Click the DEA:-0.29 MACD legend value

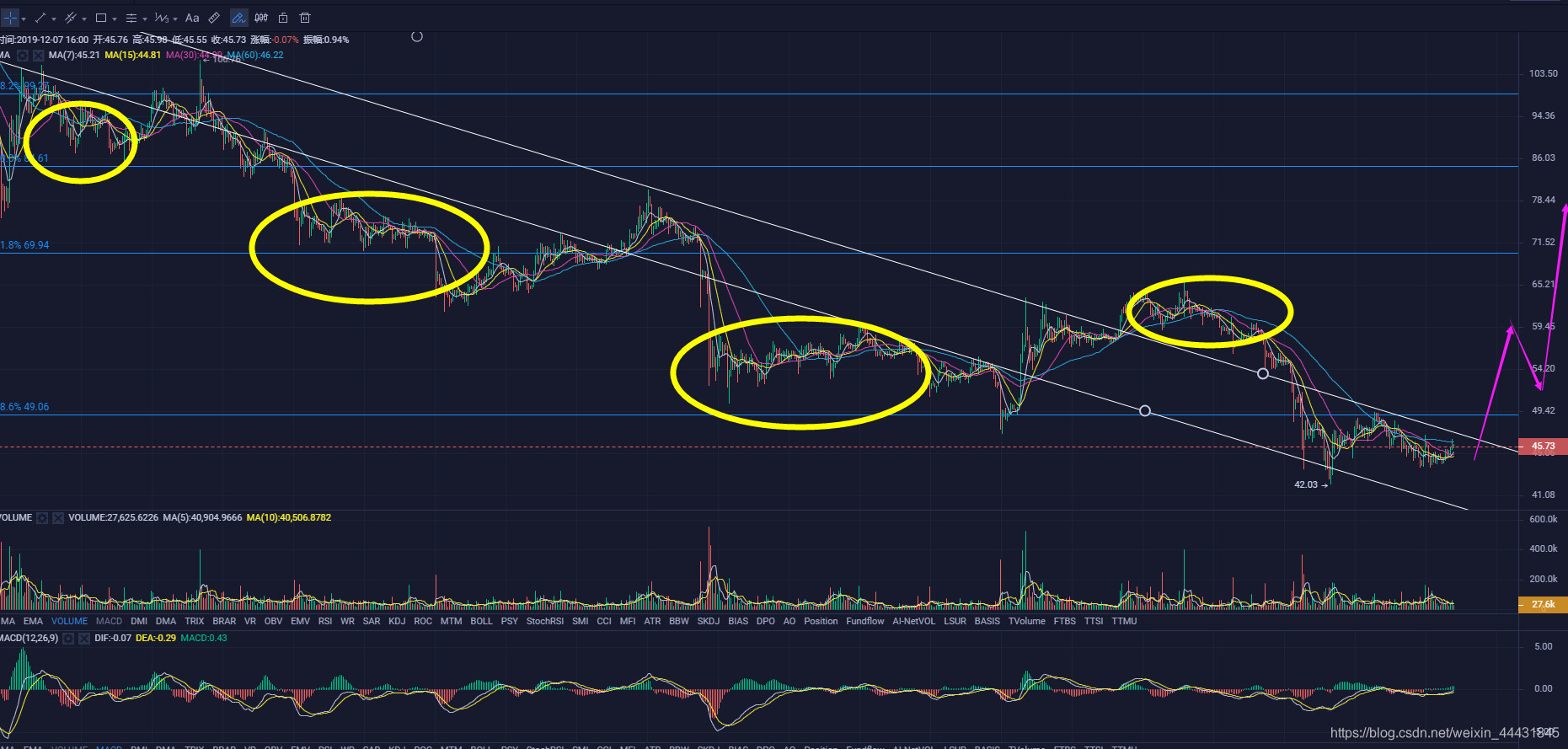156,638
